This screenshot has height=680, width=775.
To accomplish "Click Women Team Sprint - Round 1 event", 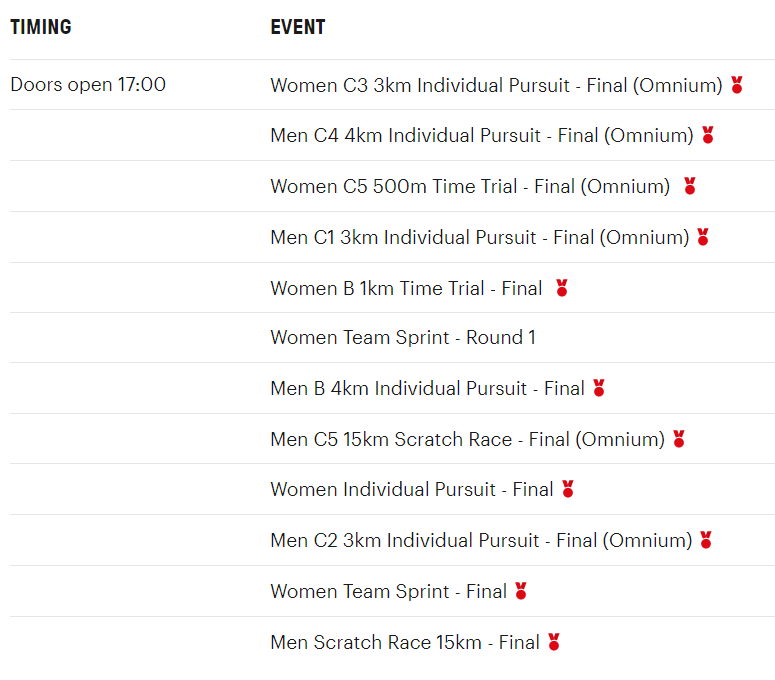I will [x=403, y=338].
